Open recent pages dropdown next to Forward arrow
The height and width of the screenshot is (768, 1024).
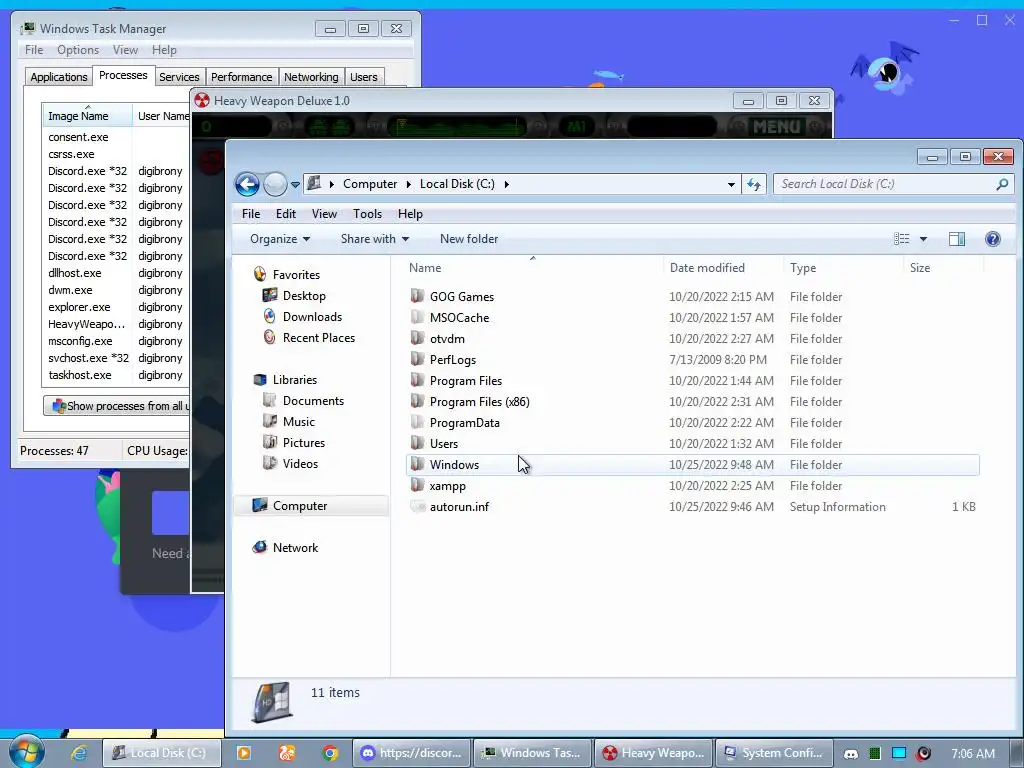pyautogui.click(x=295, y=185)
